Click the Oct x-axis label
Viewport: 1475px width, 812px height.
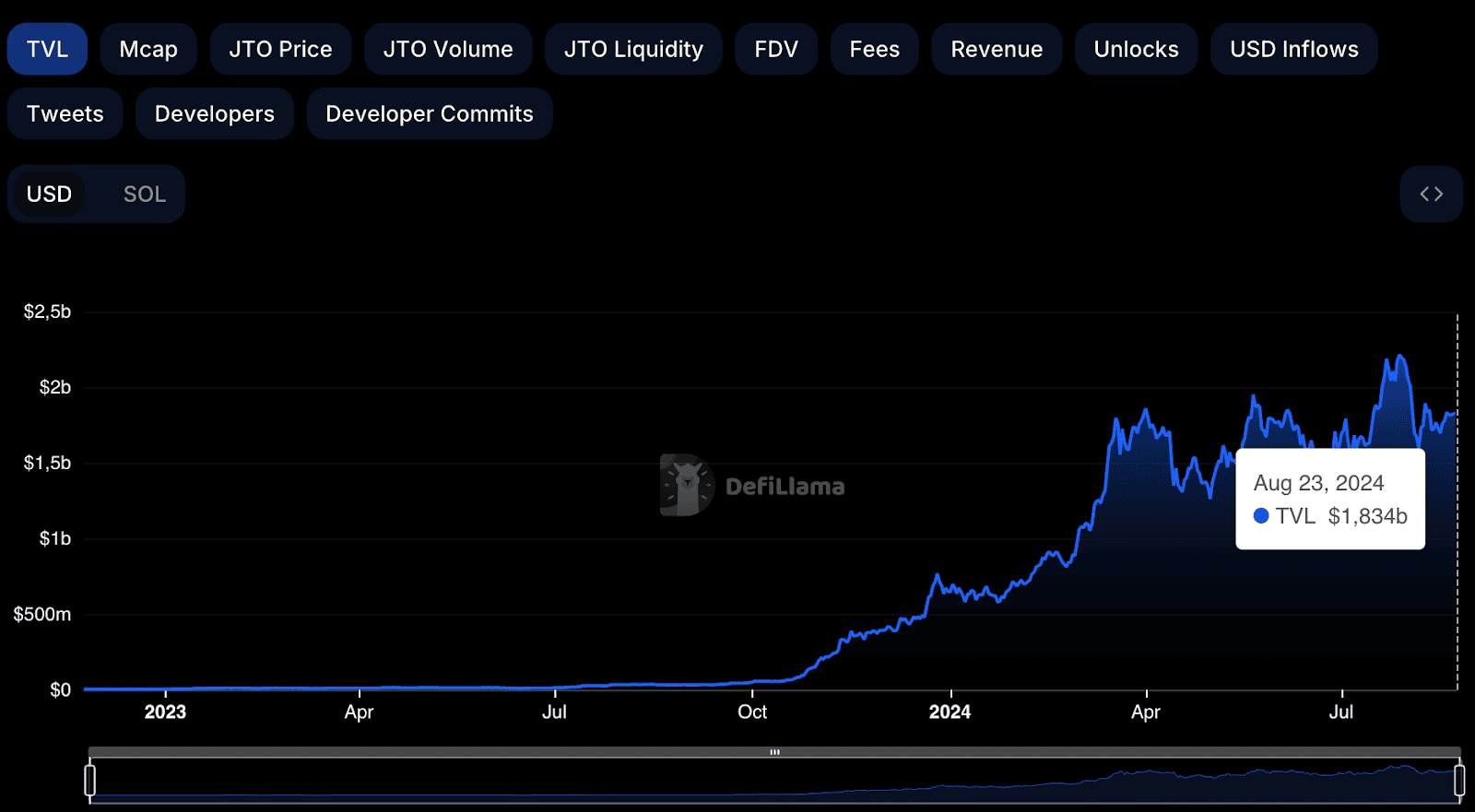(752, 712)
